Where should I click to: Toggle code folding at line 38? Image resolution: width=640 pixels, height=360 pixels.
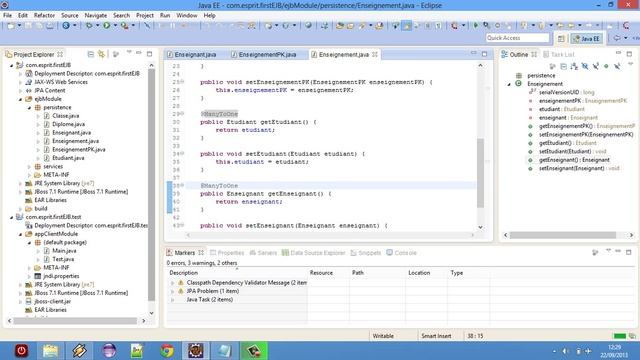pyautogui.click(x=182, y=185)
